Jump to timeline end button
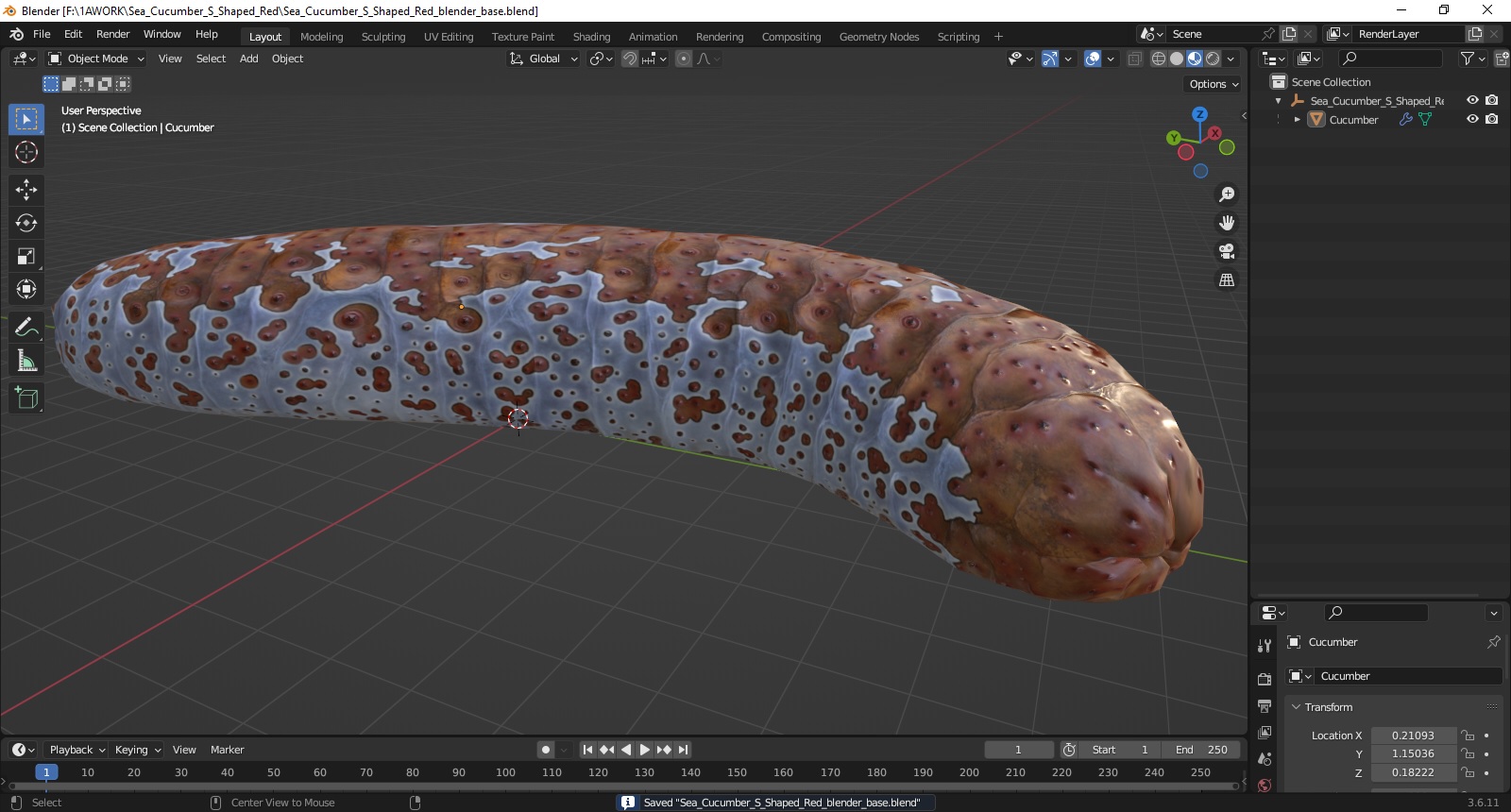Viewport: 1511px width, 812px height. [683, 750]
